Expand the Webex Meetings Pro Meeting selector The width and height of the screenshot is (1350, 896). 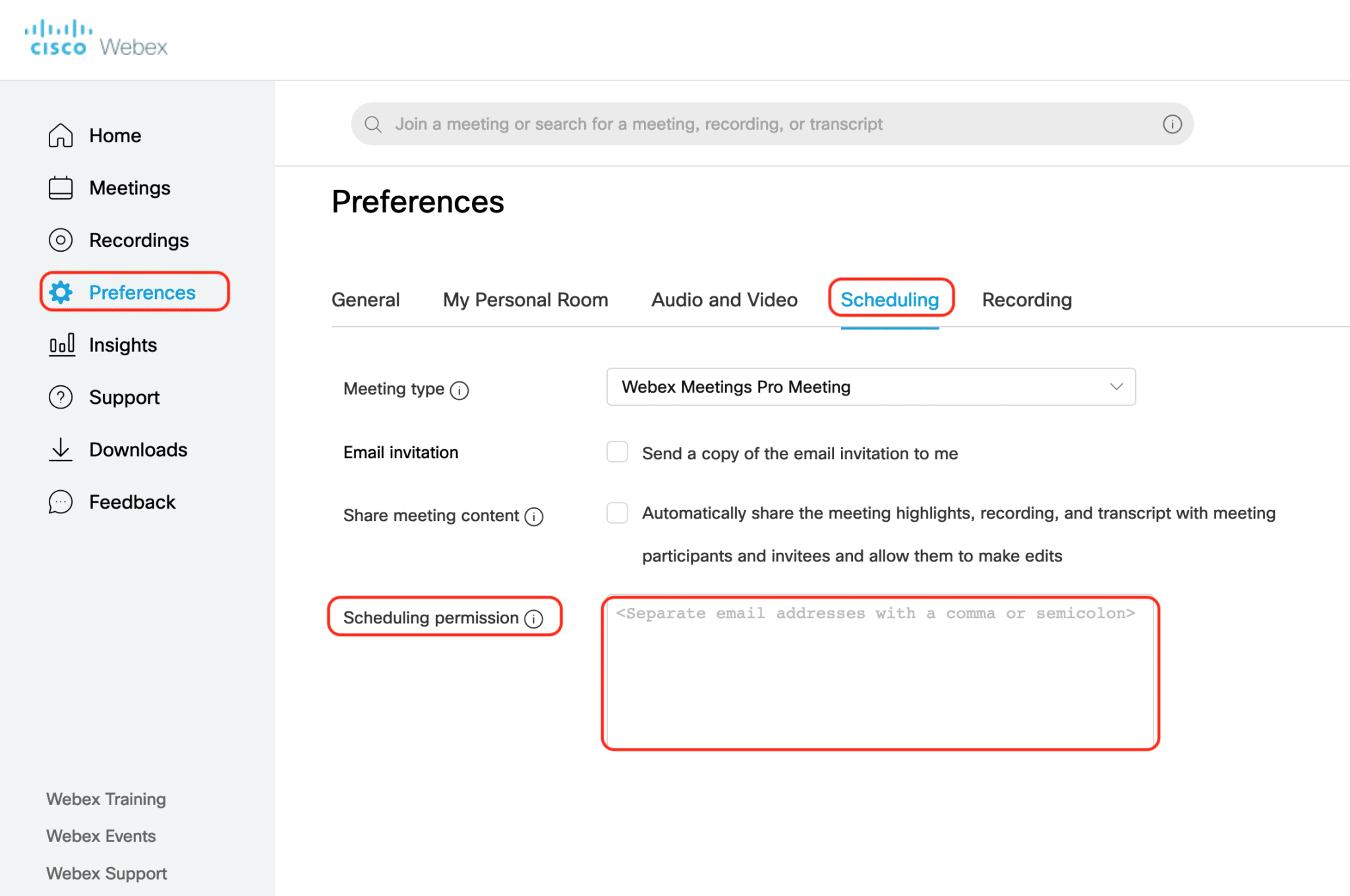pos(1115,387)
